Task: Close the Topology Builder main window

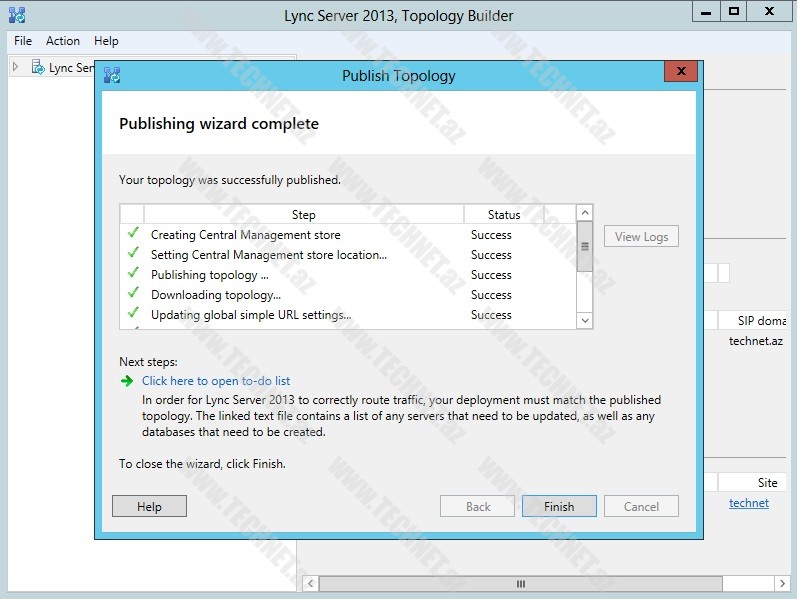Action: click(x=770, y=12)
